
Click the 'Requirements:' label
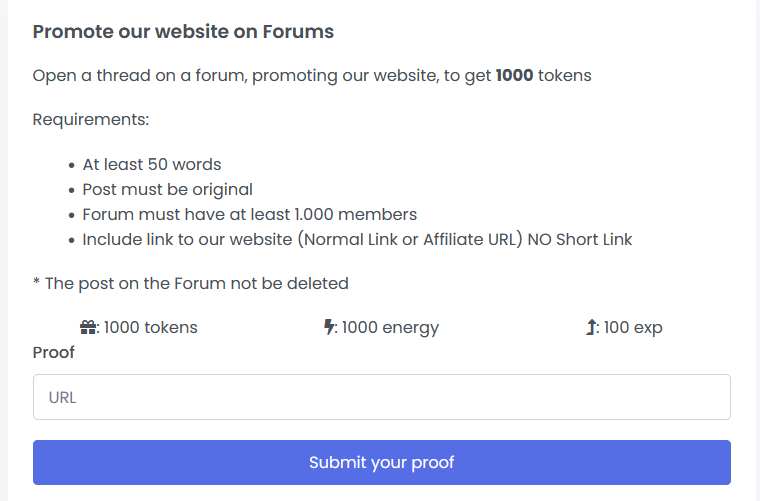[x=91, y=120]
